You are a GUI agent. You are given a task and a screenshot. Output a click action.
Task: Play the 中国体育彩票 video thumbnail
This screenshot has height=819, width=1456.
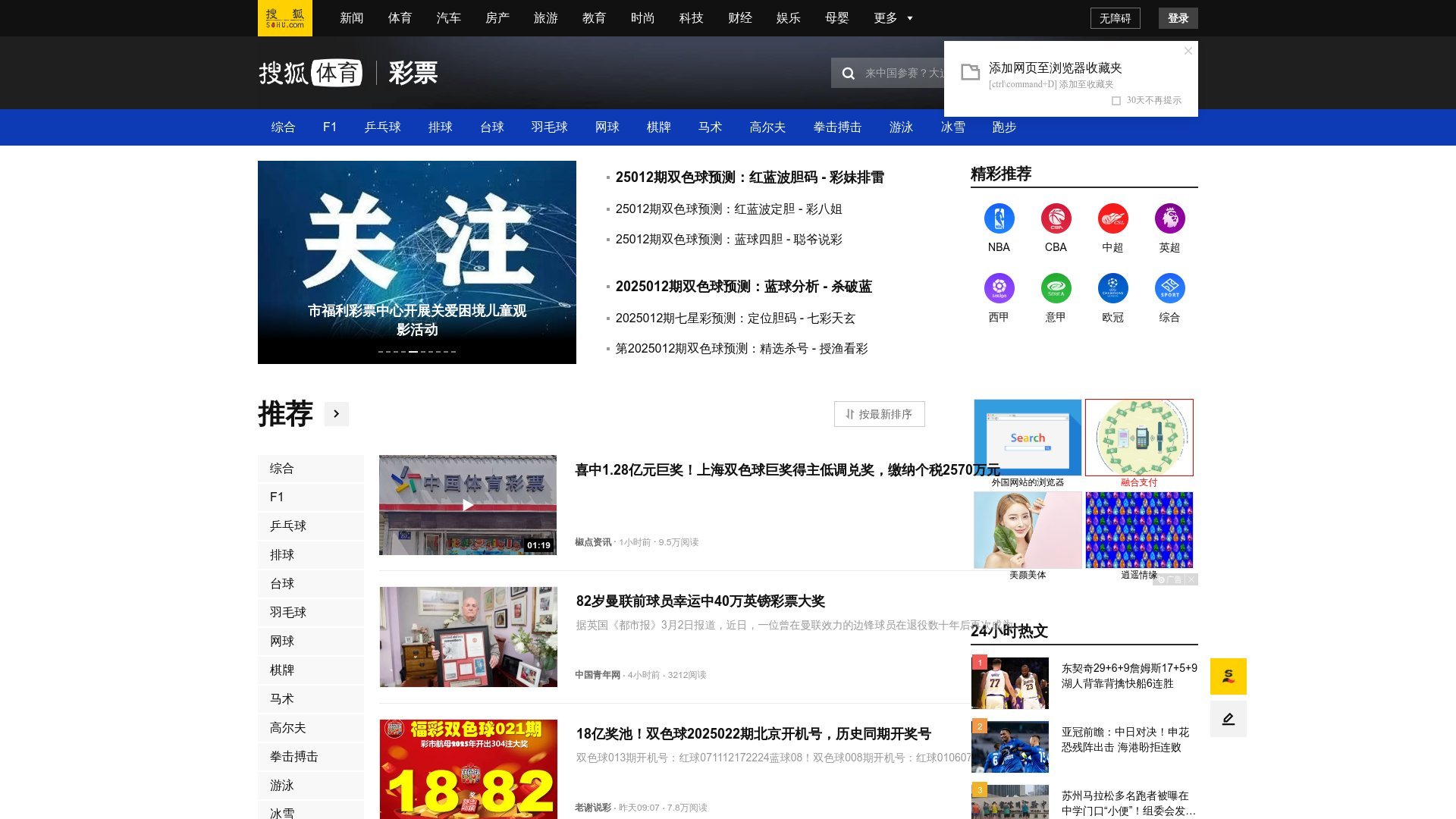click(468, 505)
